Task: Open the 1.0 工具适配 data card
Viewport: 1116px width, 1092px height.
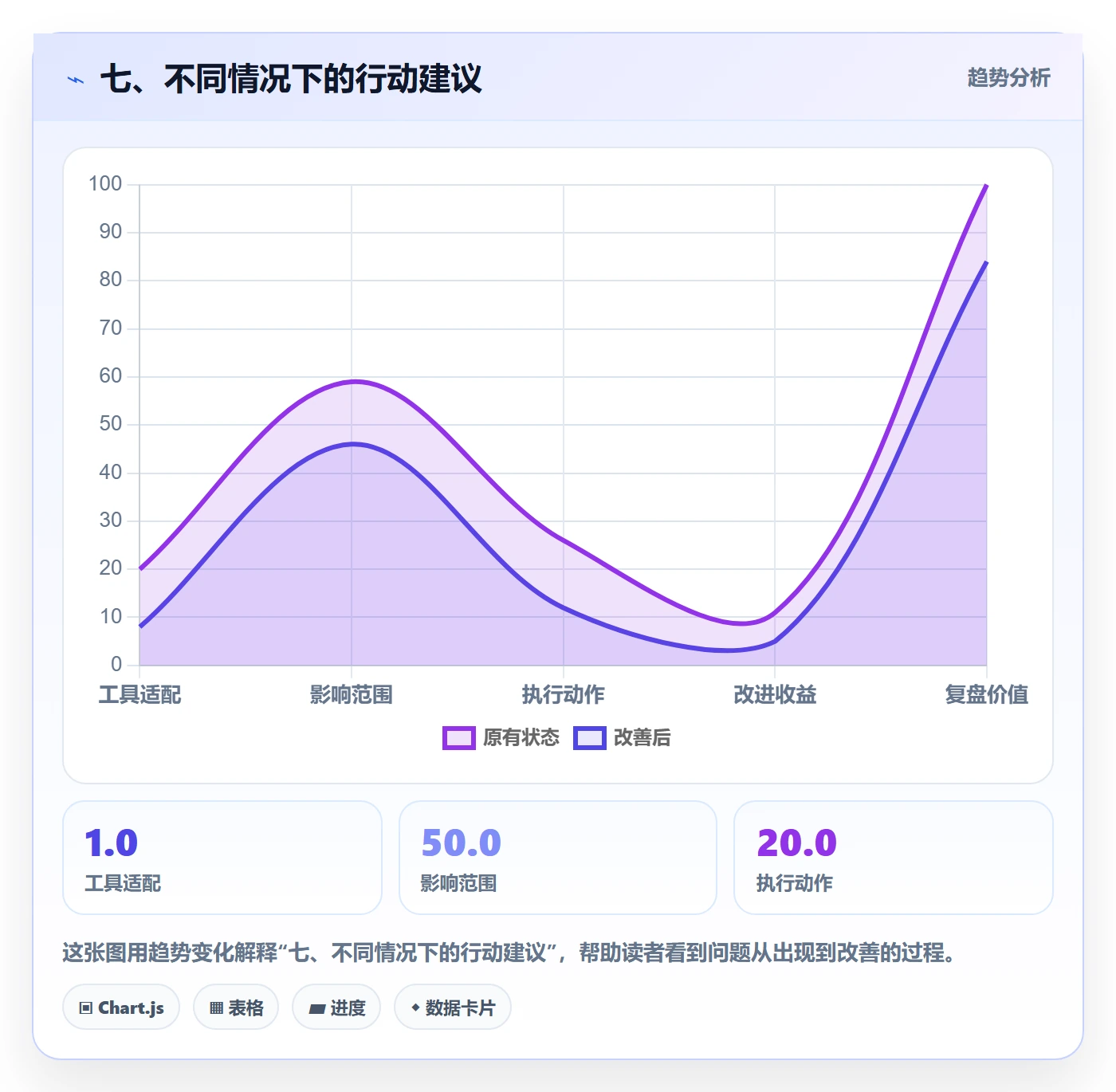Action: point(222,858)
